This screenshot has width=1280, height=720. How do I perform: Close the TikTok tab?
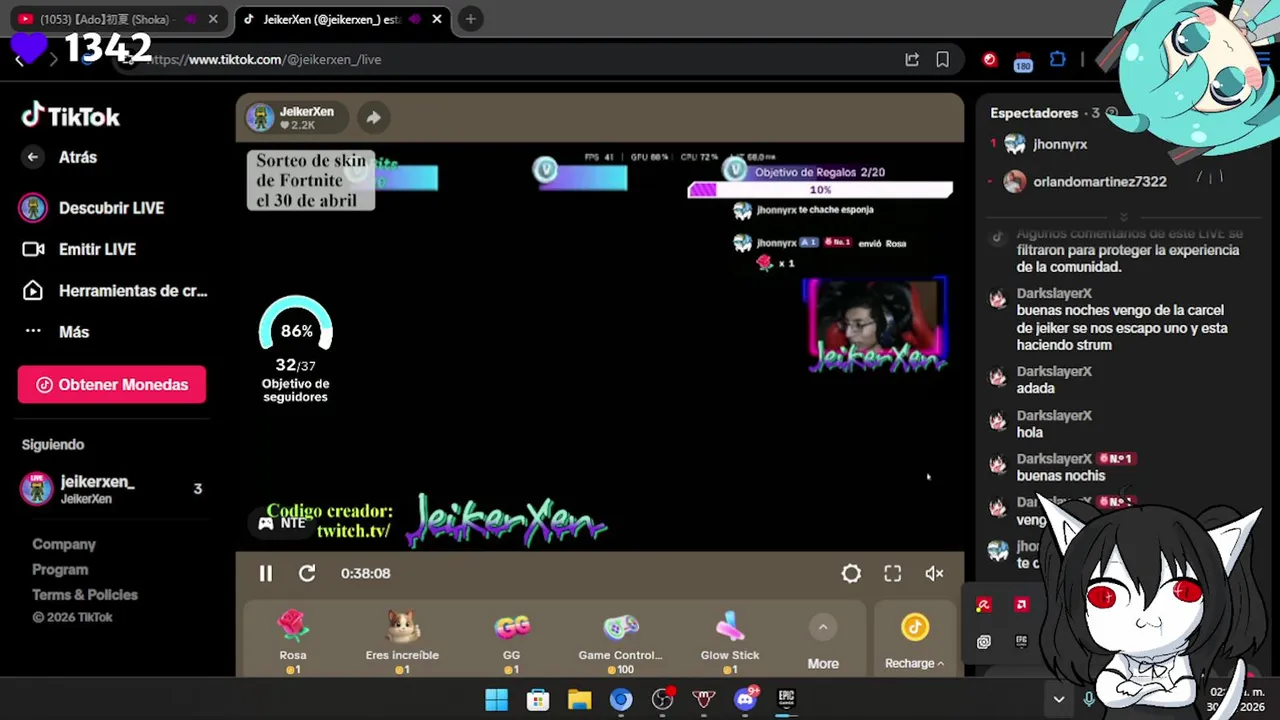(437, 19)
